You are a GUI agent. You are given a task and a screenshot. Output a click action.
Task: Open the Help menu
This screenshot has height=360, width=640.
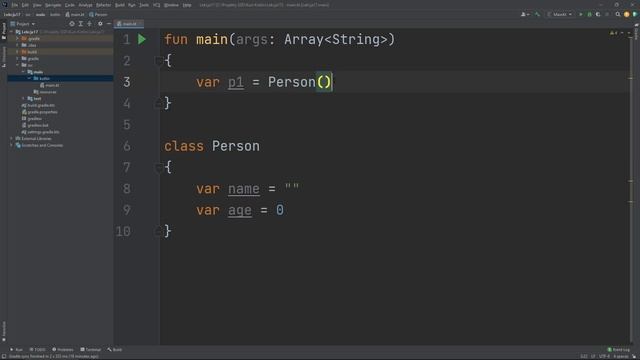click(x=187, y=5)
